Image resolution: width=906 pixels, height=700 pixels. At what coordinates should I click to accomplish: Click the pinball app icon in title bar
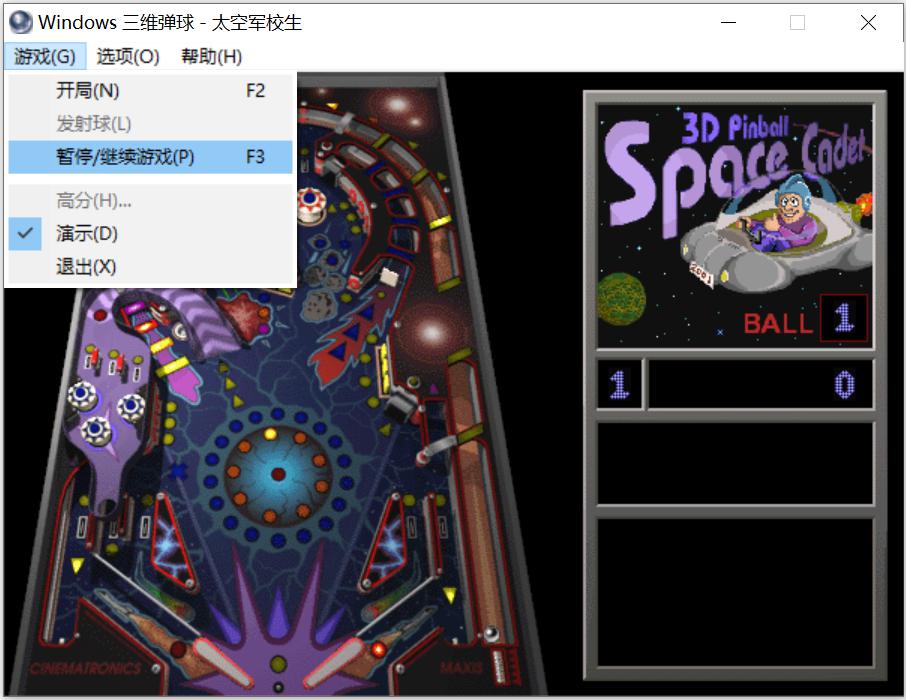(x=21, y=23)
